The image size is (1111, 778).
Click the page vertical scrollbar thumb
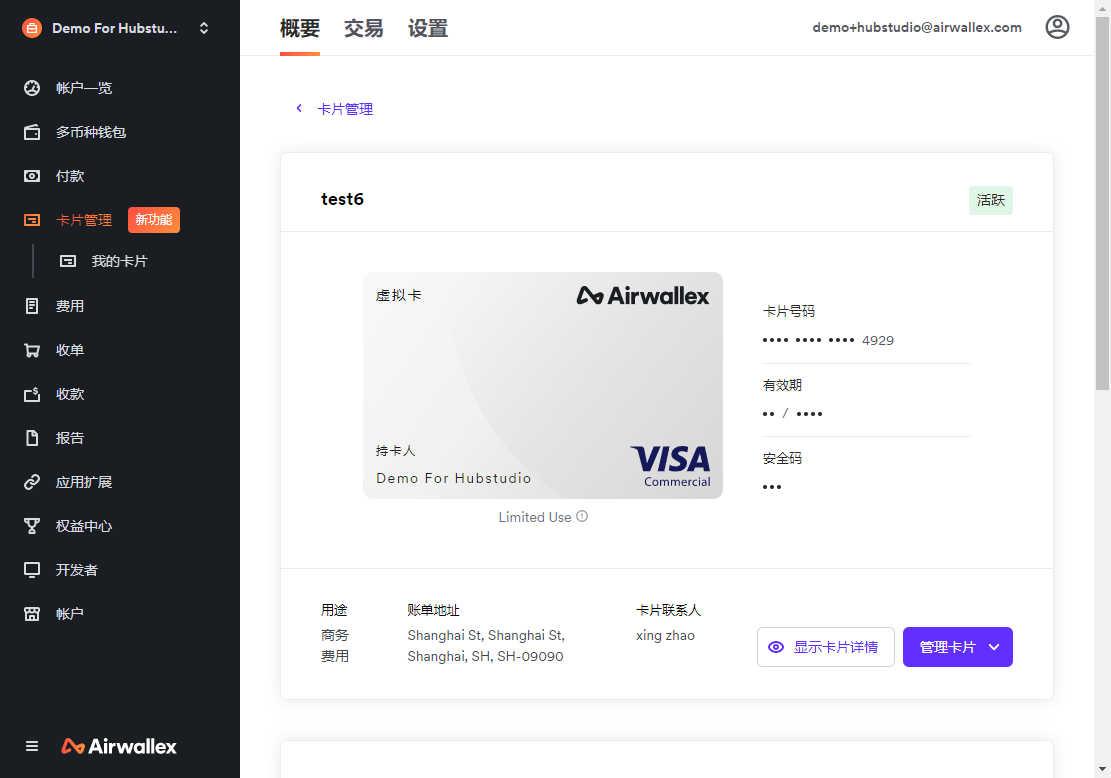1102,205
